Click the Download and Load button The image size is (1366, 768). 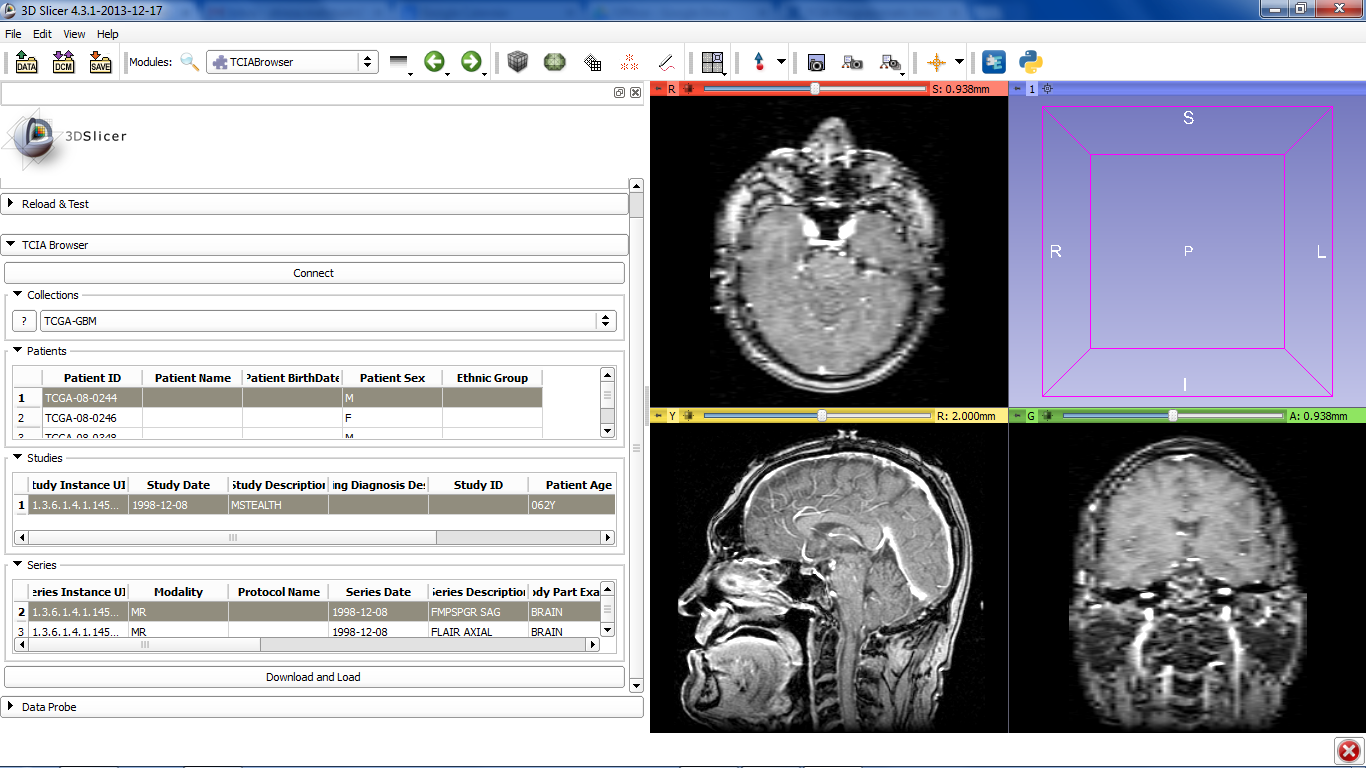pyautogui.click(x=314, y=677)
